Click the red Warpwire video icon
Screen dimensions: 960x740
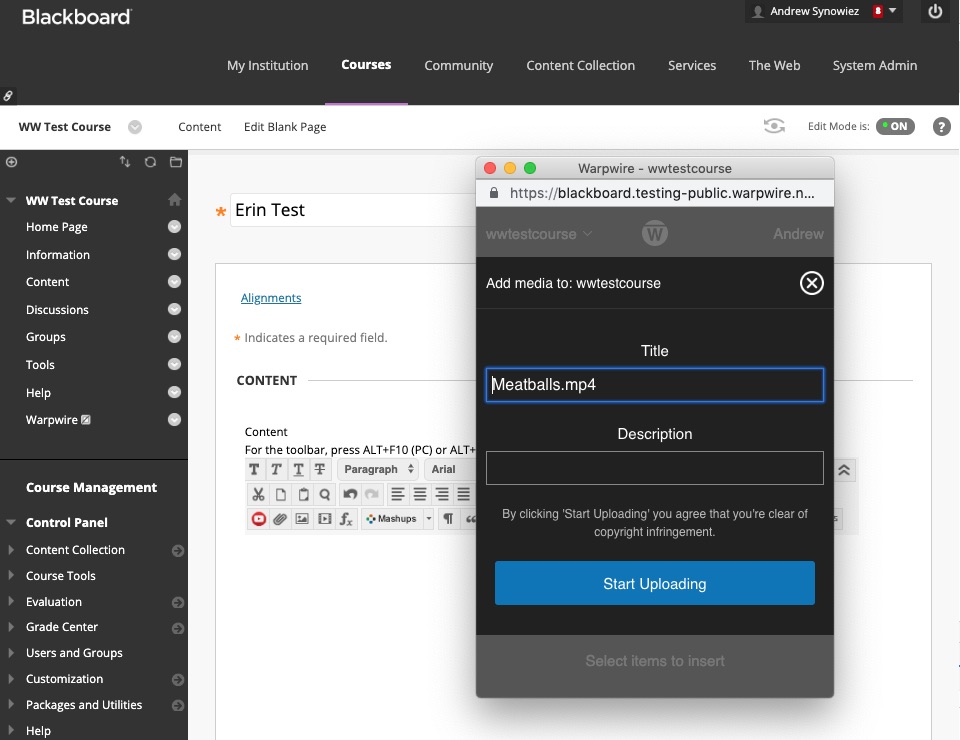[x=258, y=519]
